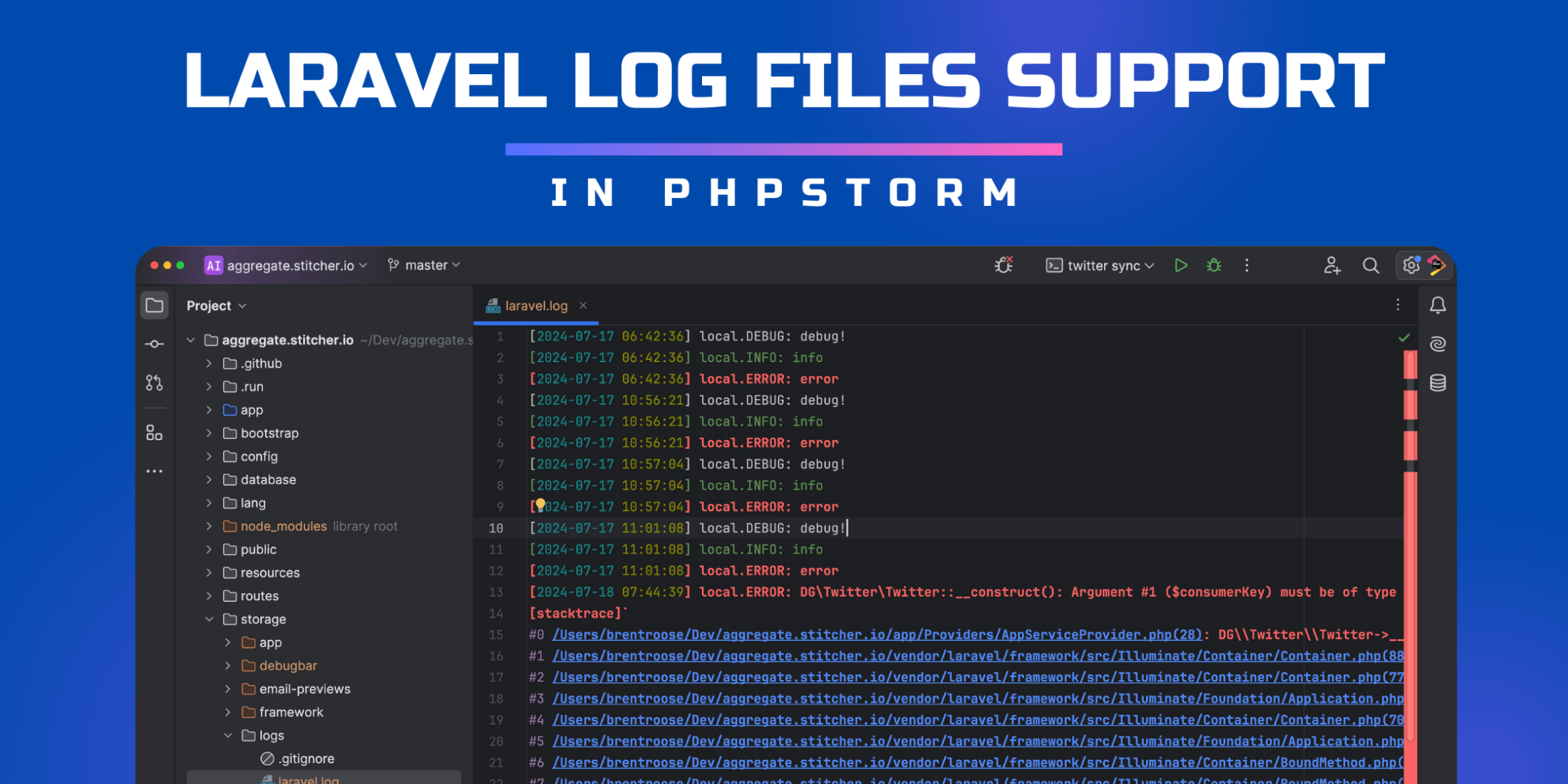This screenshot has width=1568, height=784.
Task: Open the Pull Requests tool window icon
Action: coord(154,383)
